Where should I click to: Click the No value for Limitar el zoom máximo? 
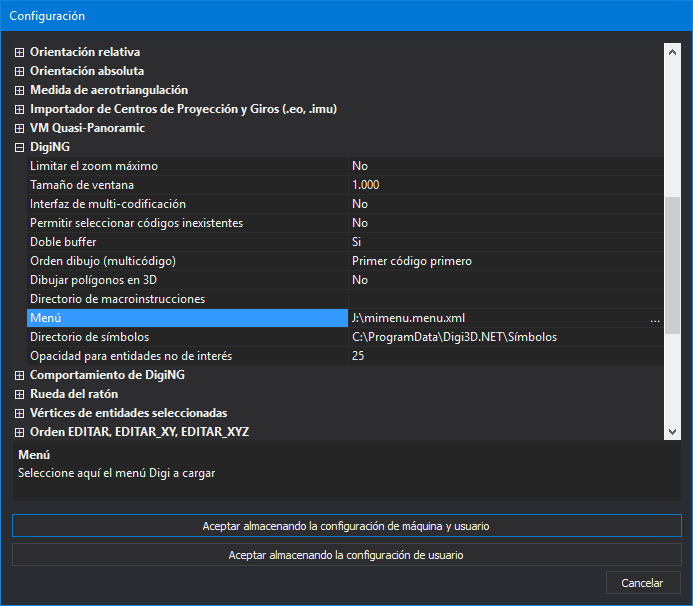(x=506, y=166)
